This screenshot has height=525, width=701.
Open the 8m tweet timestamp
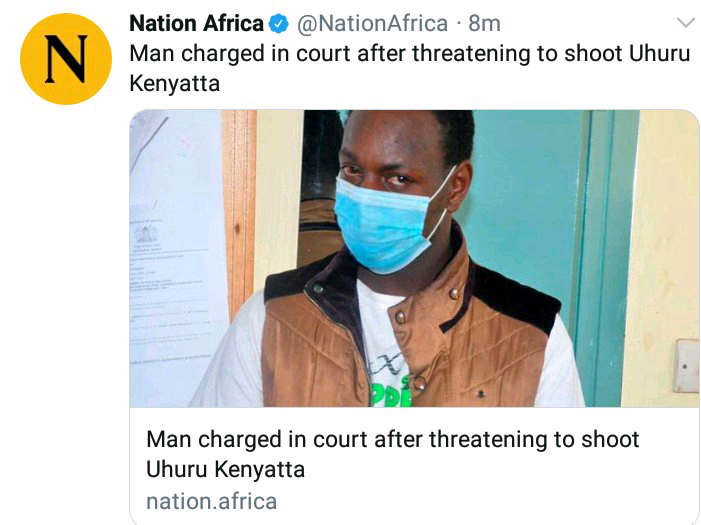(484, 24)
